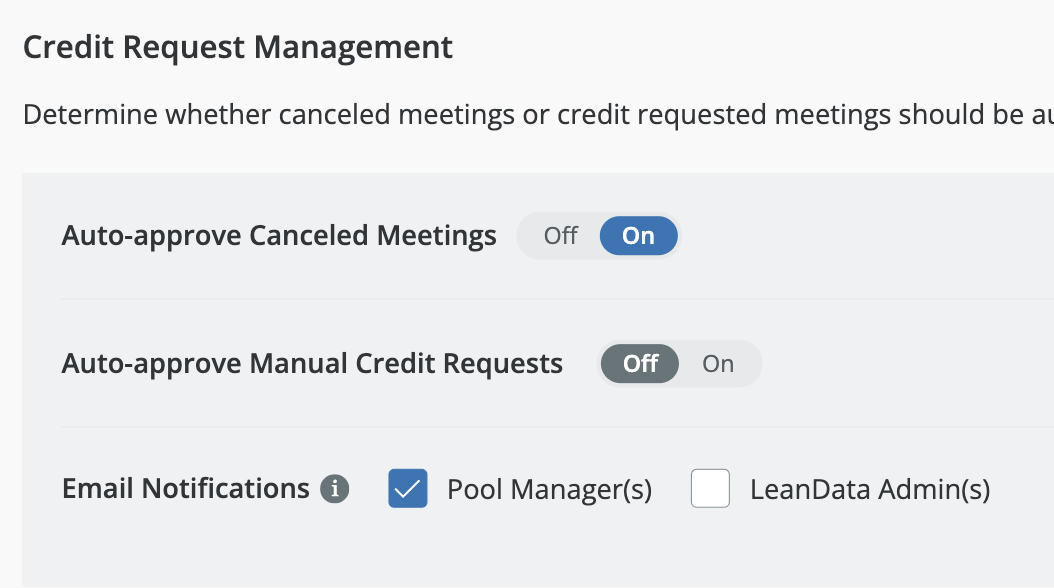
Task: Click the Pool Manager(s) label text
Action: pyautogui.click(x=549, y=490)
